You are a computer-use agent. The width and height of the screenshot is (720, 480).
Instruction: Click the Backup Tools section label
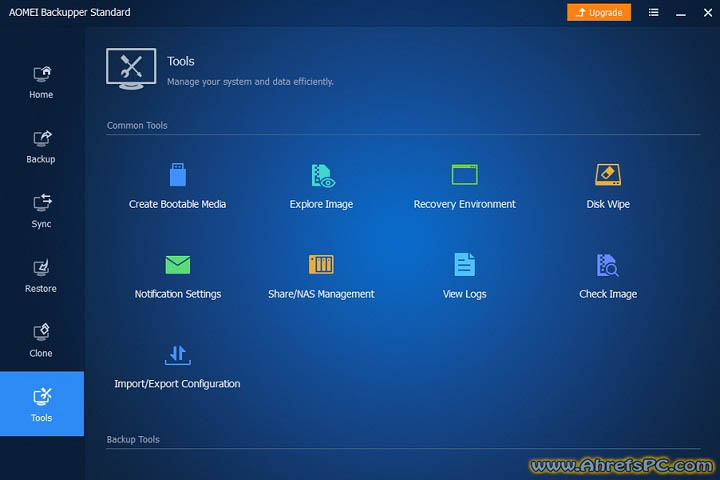point(133,440)
